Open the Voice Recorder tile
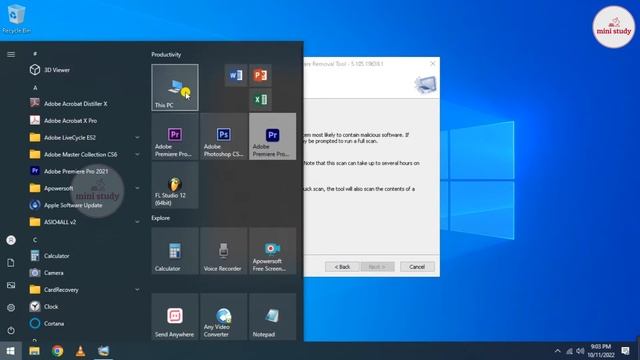640x360 pixels. [x=224, y=251]
